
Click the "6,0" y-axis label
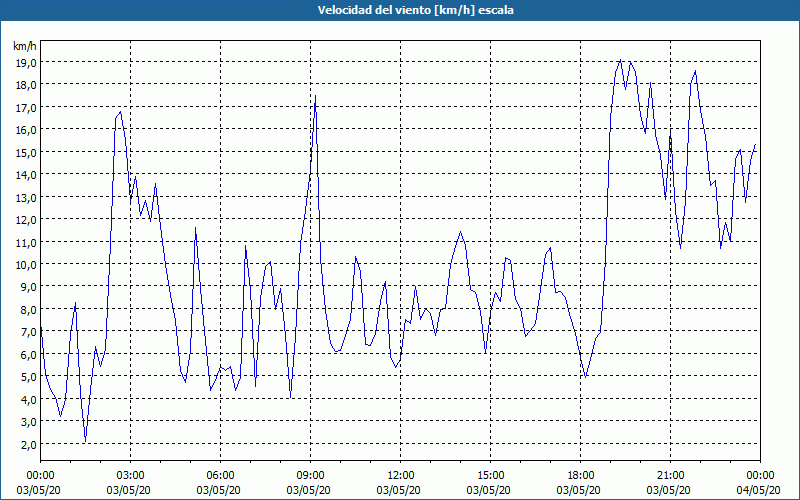pos(28,354)
